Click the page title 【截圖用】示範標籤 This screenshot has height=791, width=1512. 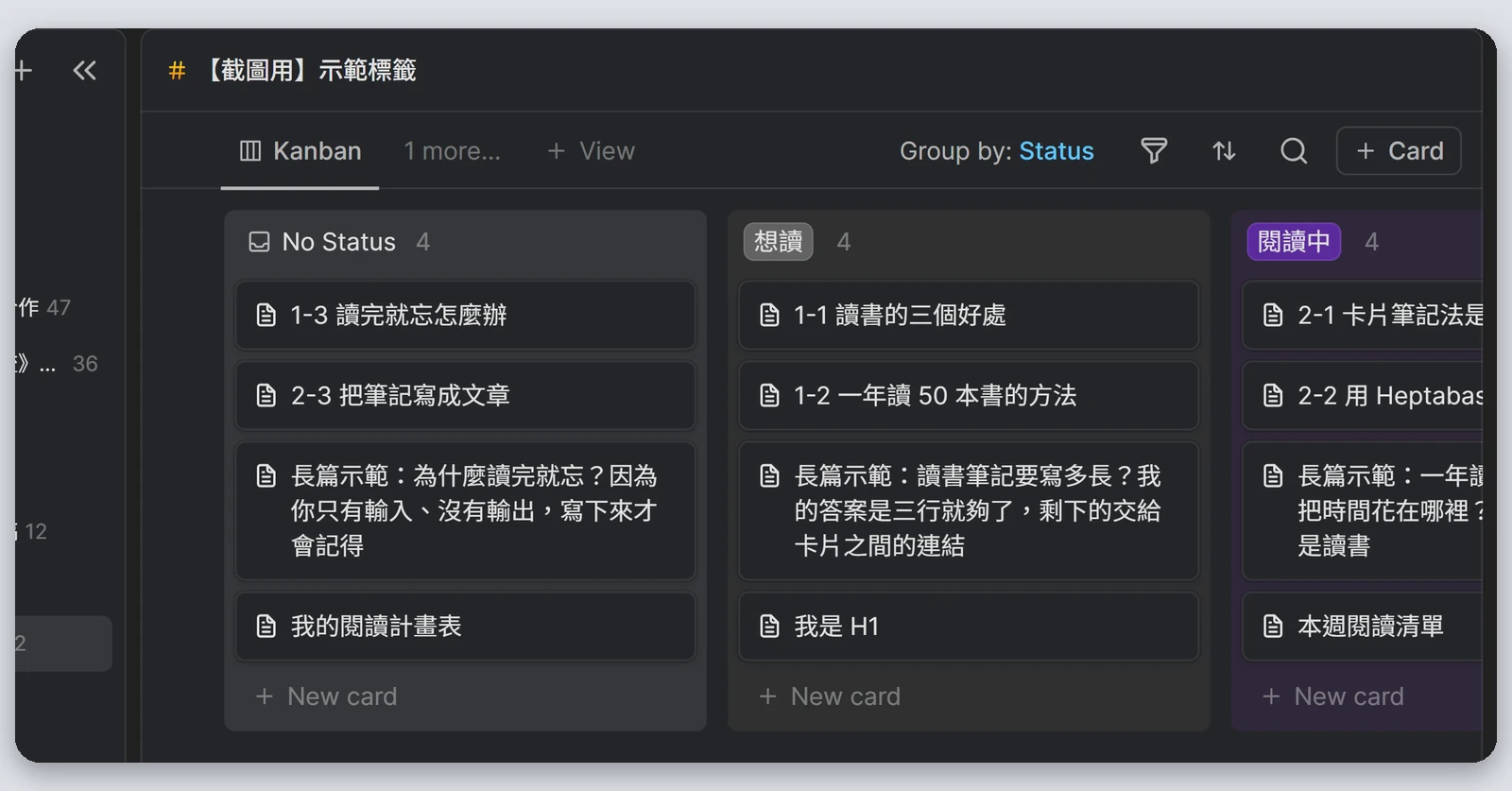(307, 71)
